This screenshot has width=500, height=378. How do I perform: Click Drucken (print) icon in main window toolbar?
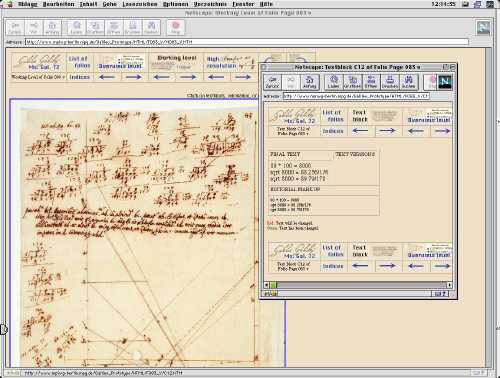pos(132,28)
